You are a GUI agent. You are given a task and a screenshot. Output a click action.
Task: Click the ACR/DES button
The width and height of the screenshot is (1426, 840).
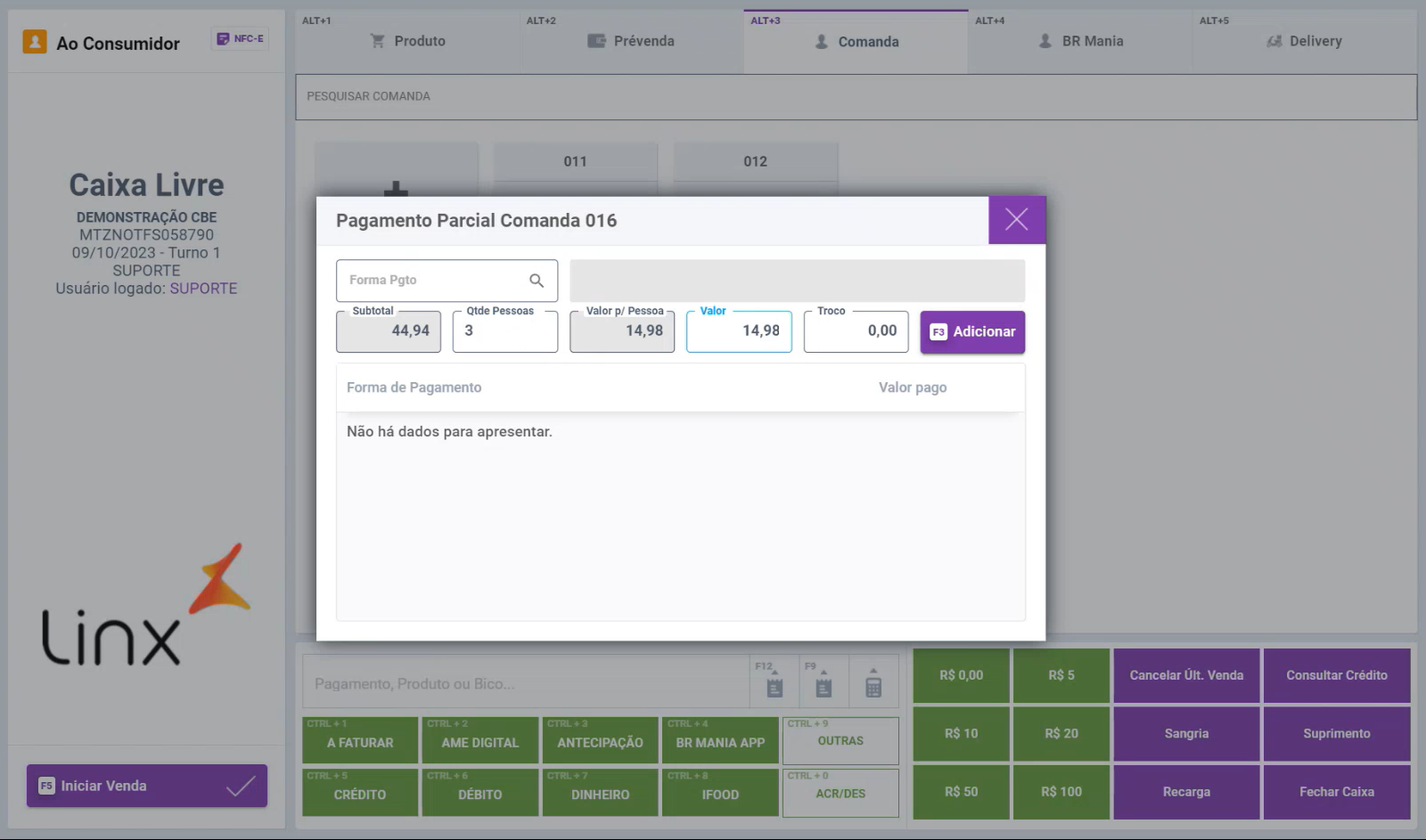840,793
